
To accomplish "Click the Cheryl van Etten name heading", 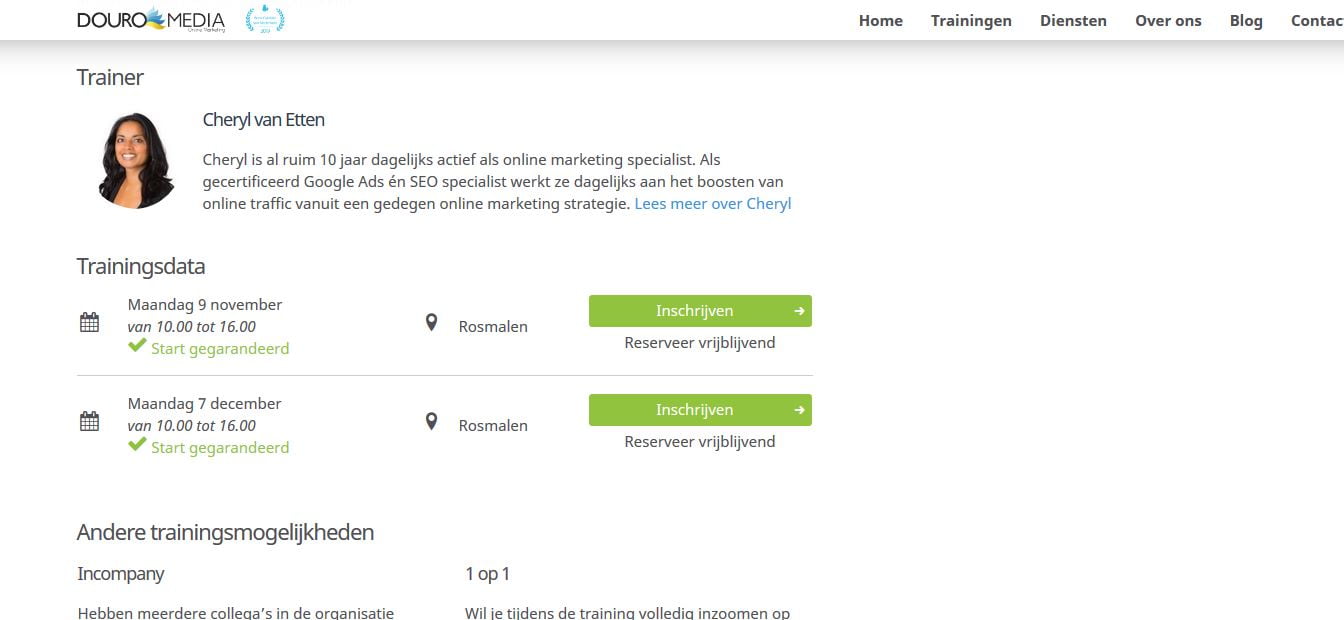I will tap(263, 120).
